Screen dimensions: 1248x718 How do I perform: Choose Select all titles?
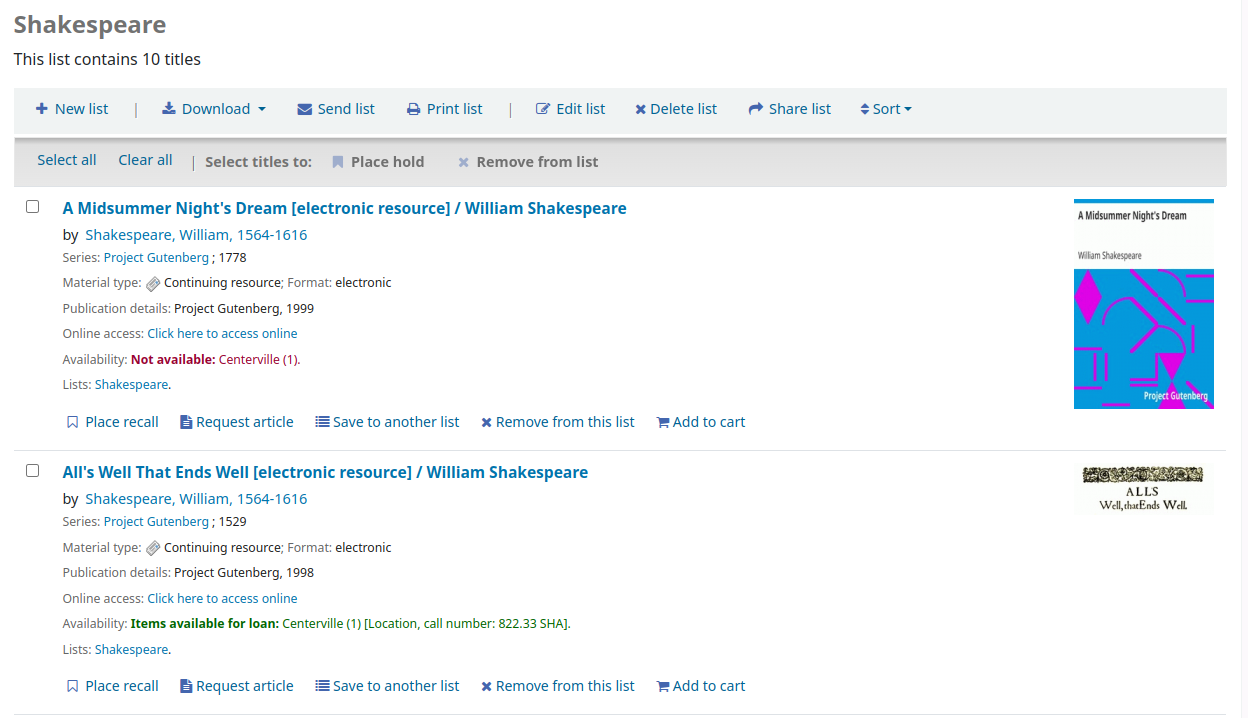(x=67, y=160)
